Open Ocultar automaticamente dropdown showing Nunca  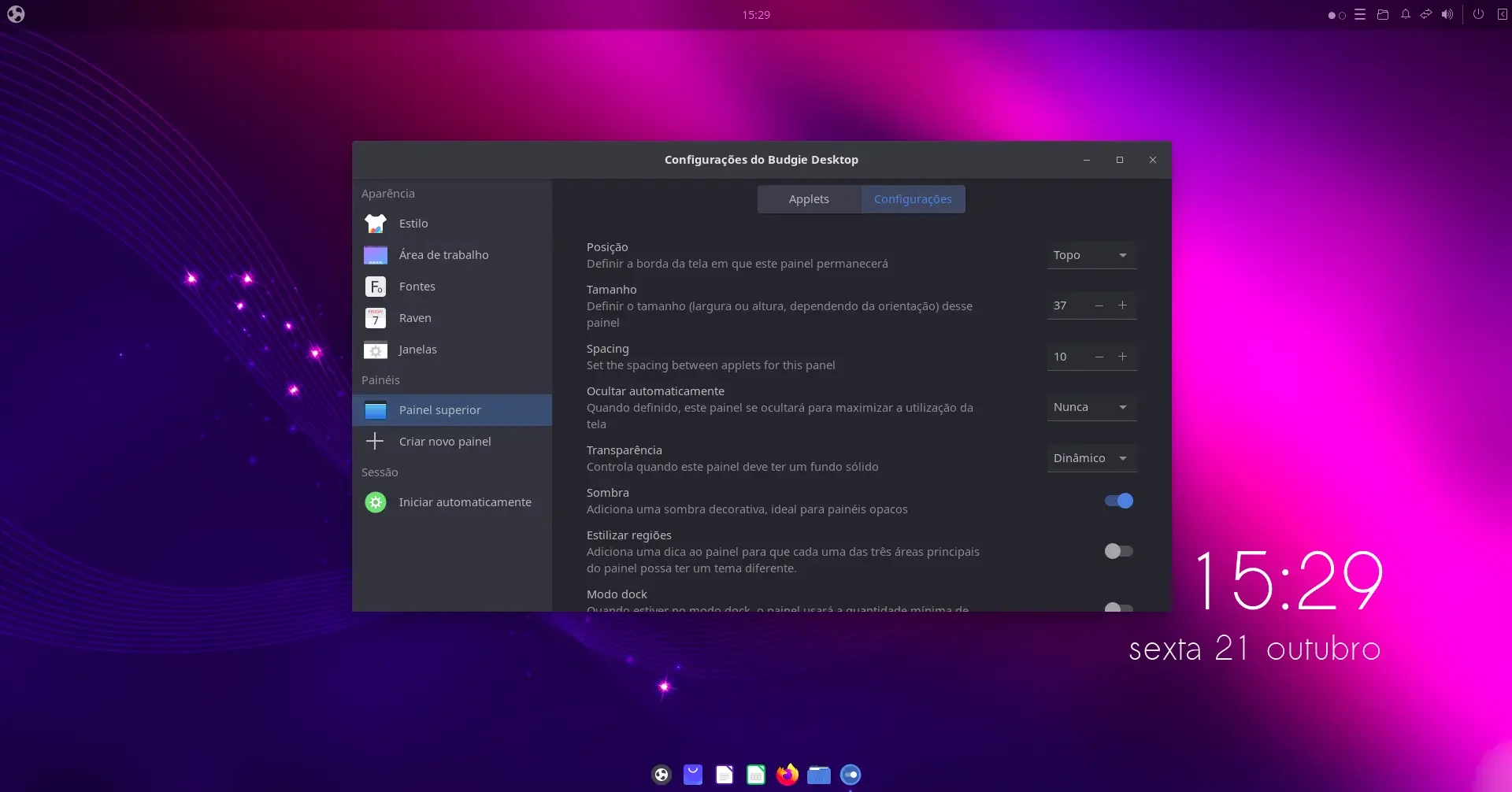click(x=1091, y=407)
